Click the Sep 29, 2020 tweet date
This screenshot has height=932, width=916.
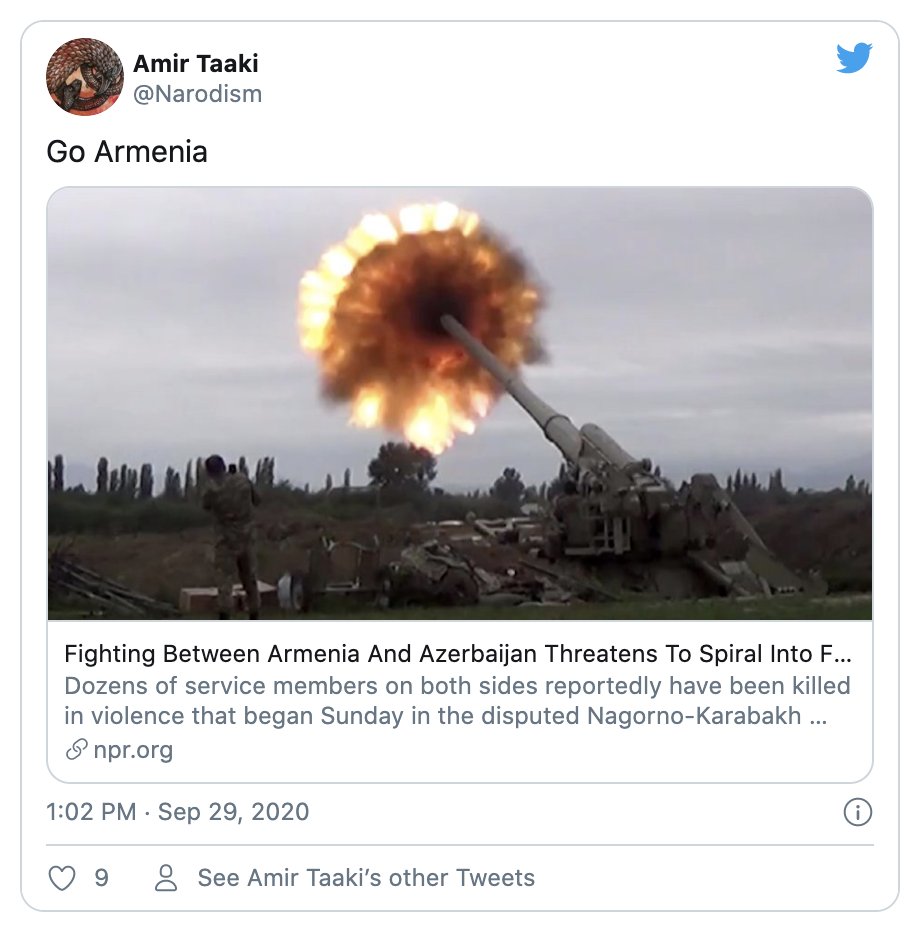[233, 812]
